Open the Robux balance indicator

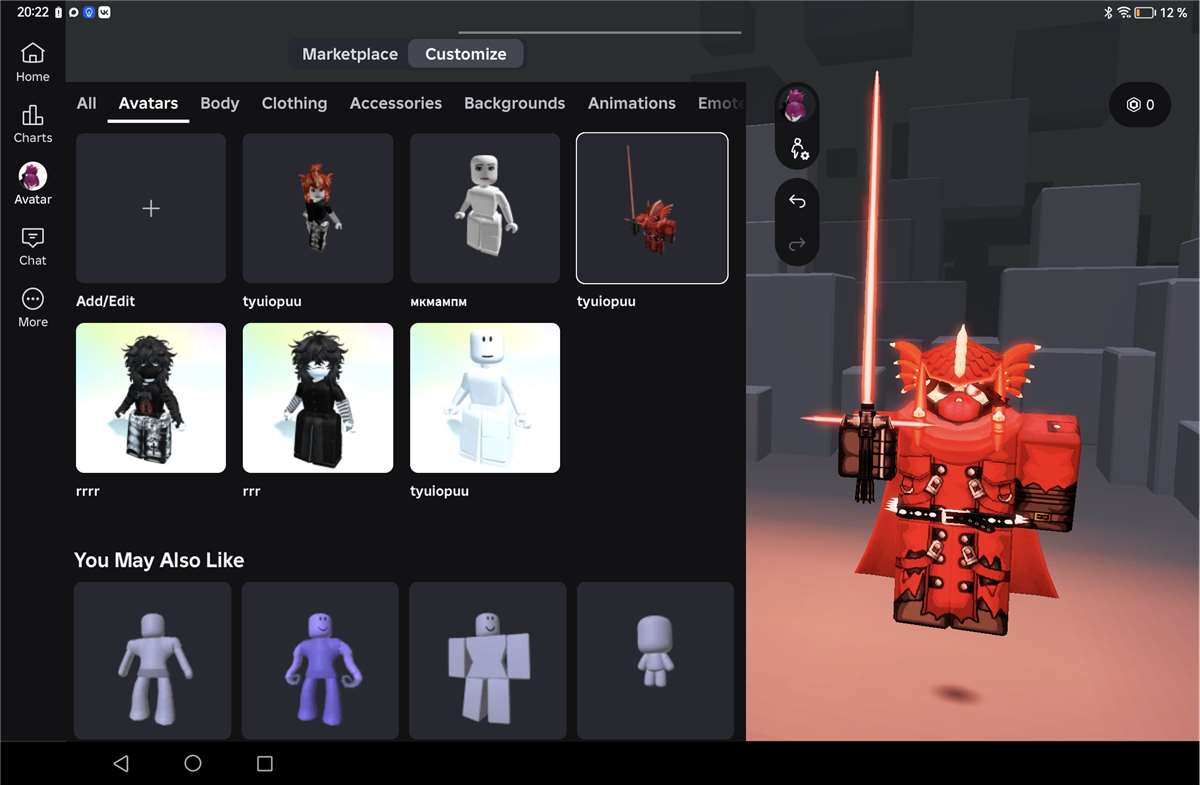(x=1140, y=104)
